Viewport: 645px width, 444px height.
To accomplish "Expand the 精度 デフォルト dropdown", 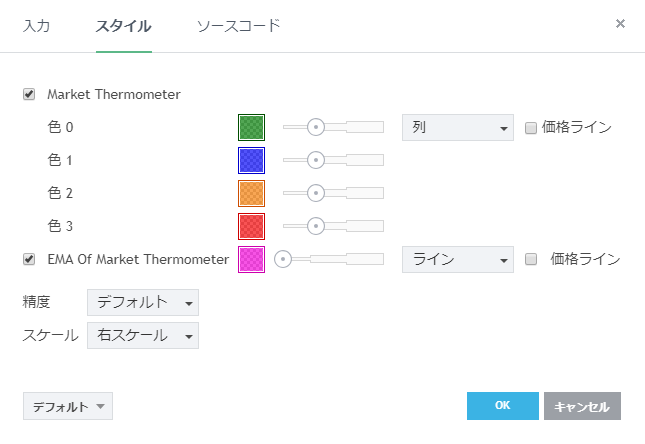I will (x=143, y=302).
